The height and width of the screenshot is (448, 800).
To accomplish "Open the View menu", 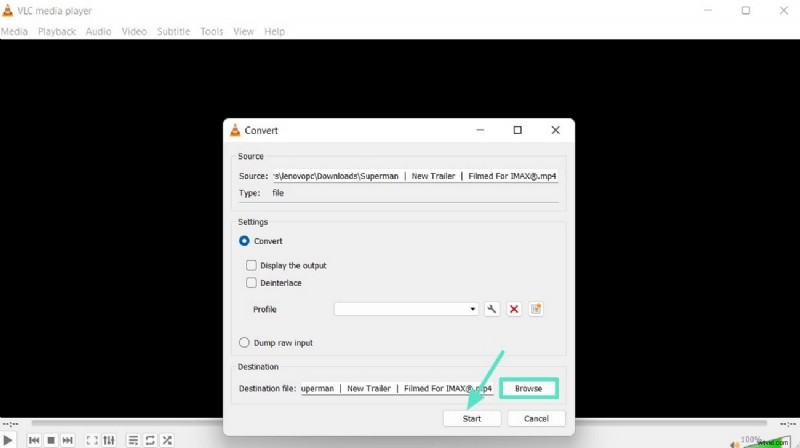I will pos(244,32).
